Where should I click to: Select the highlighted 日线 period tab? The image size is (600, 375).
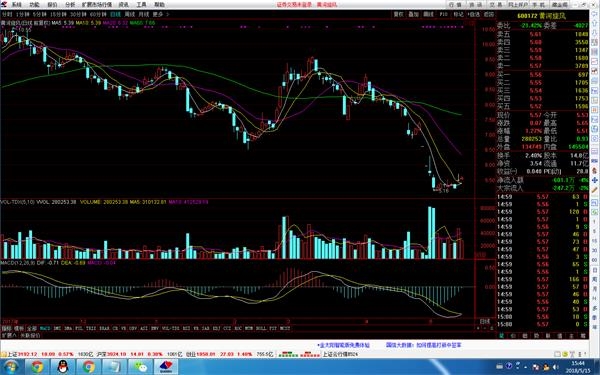(116, 14)
